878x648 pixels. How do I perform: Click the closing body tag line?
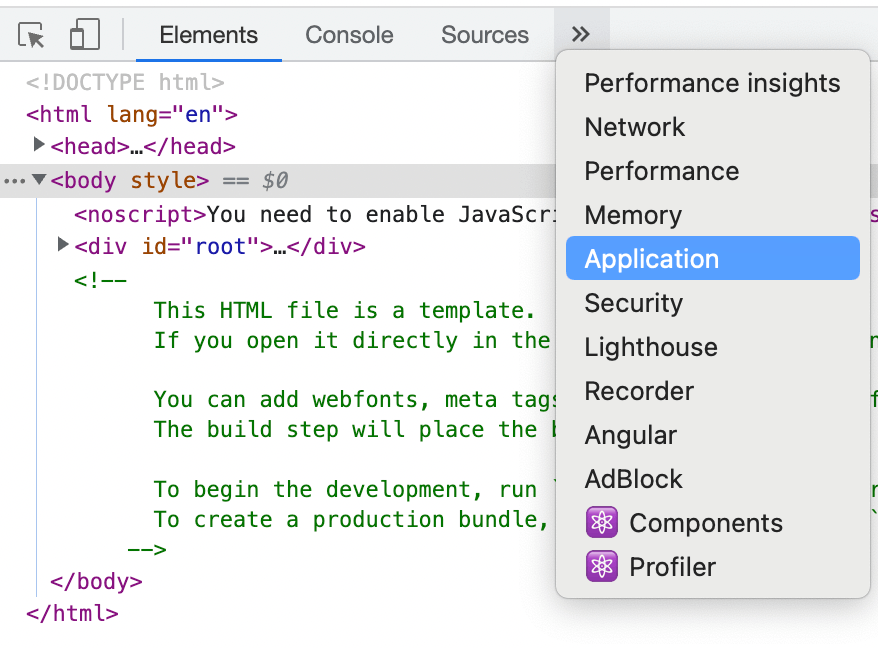tap(96, 581)
